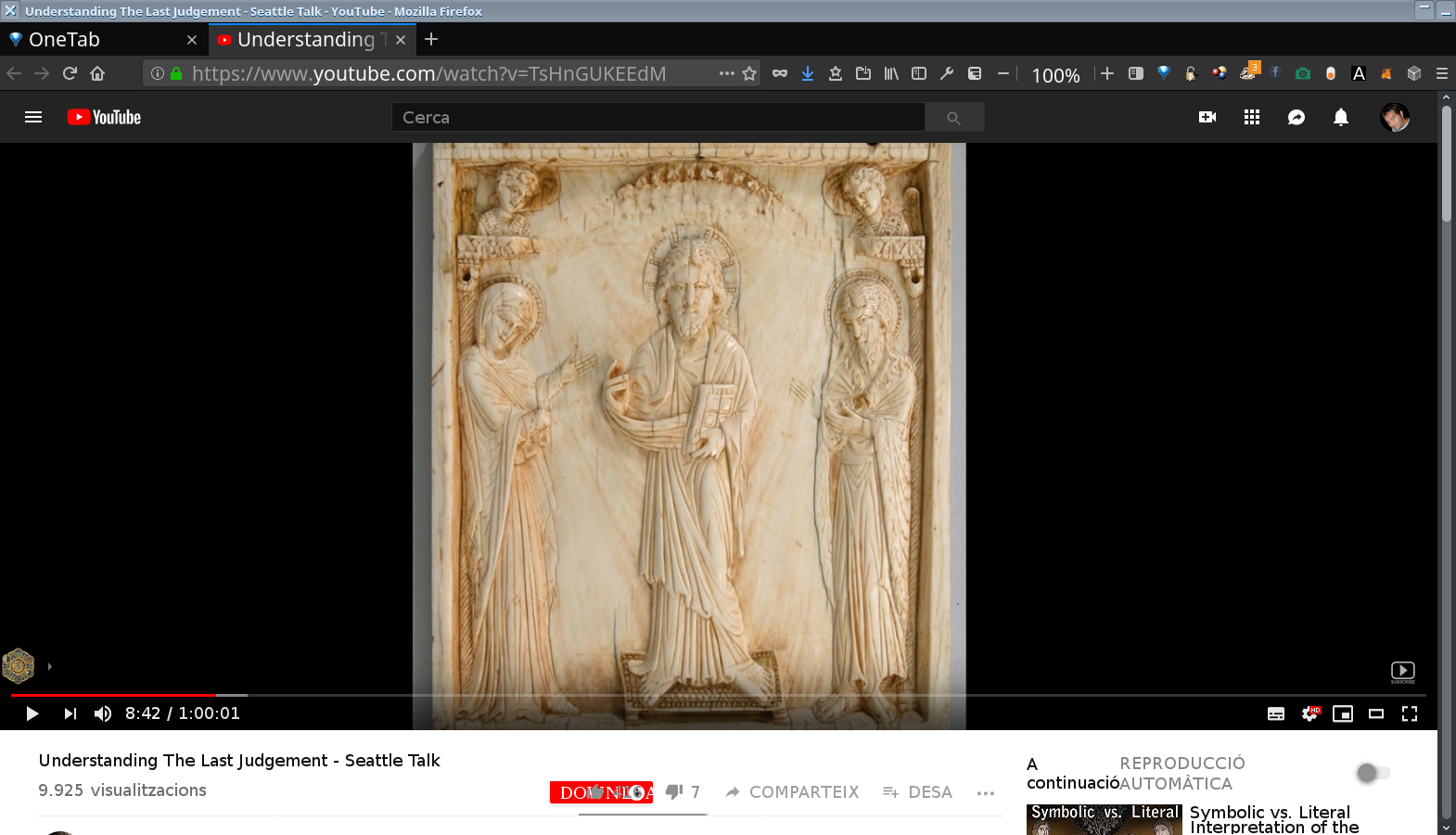Open the create video camera icon

[x=1207, y=117]
